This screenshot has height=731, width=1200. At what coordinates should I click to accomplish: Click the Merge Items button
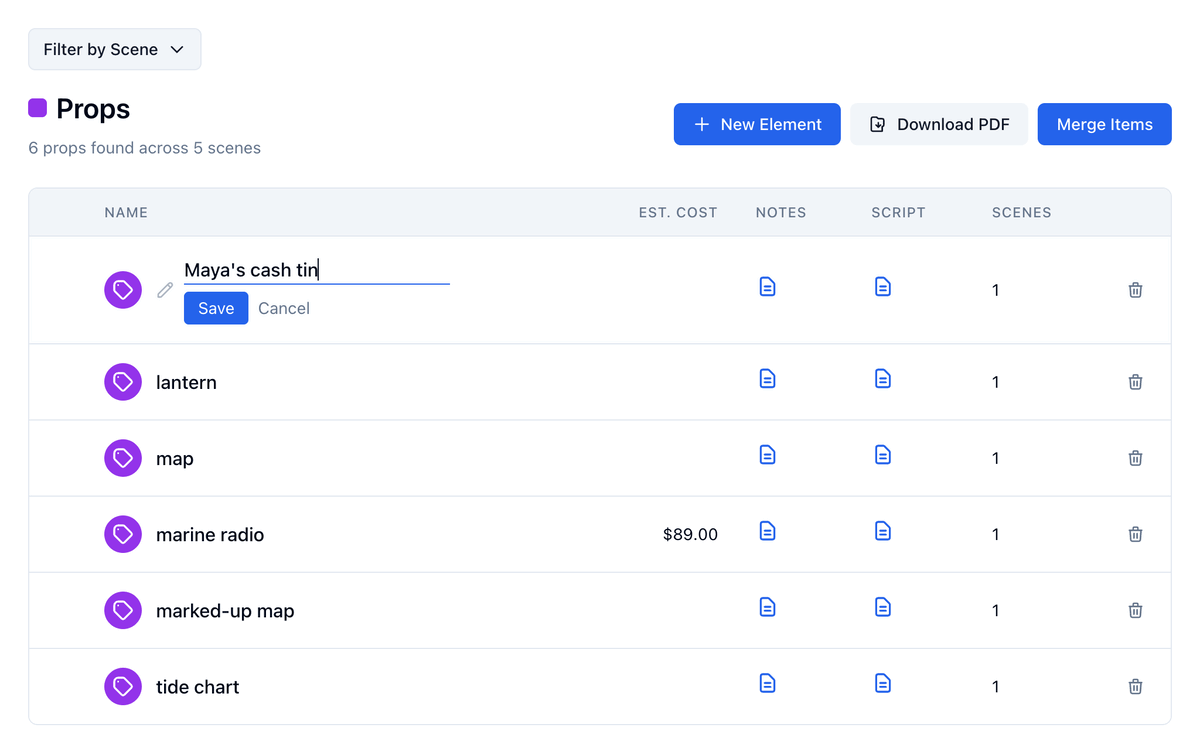tap(1105, 124)
